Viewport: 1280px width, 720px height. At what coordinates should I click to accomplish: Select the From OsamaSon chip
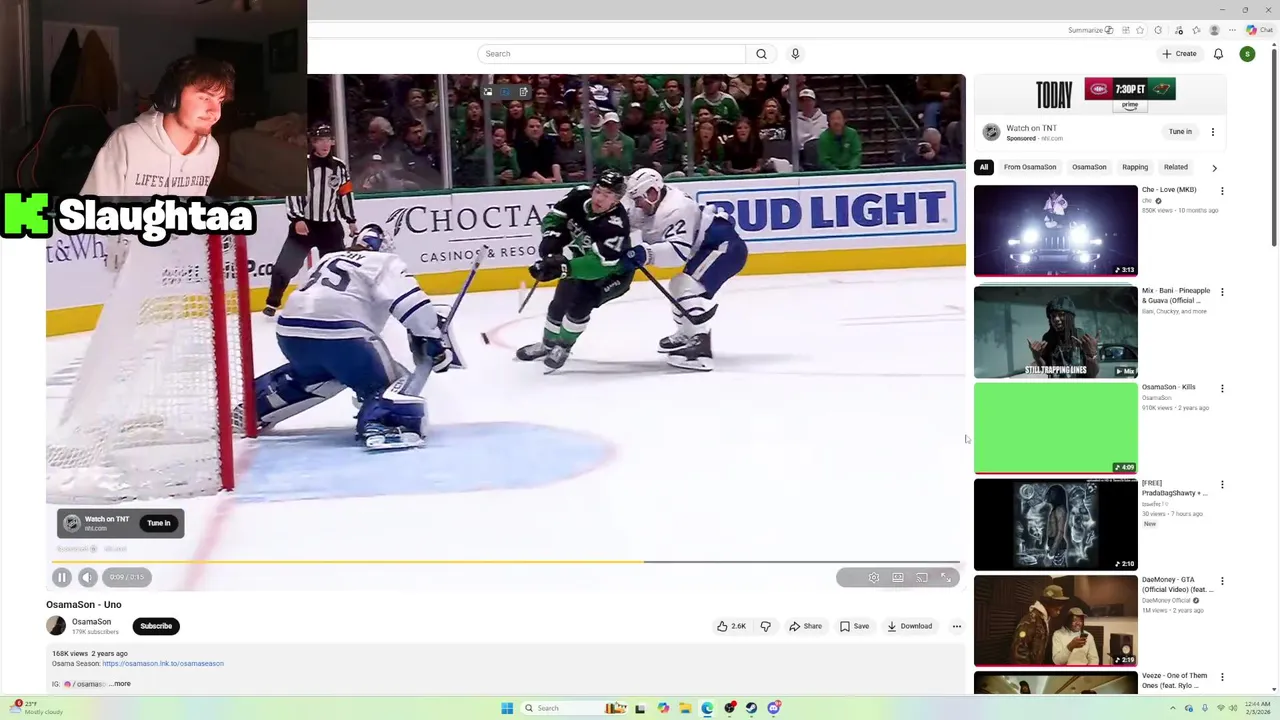[1030, 167]
